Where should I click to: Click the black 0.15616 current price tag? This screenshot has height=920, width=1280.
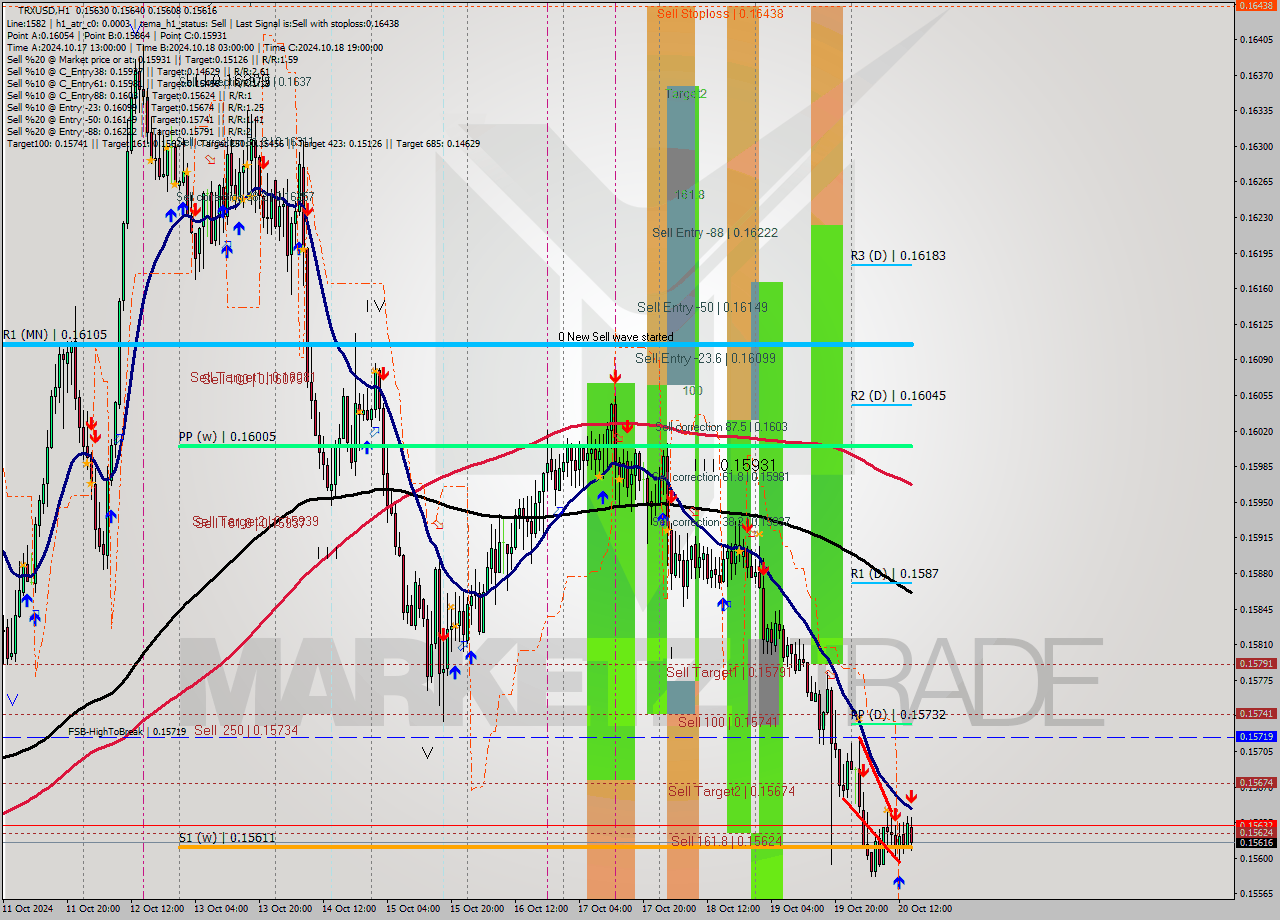click(x=1255, y=843)
